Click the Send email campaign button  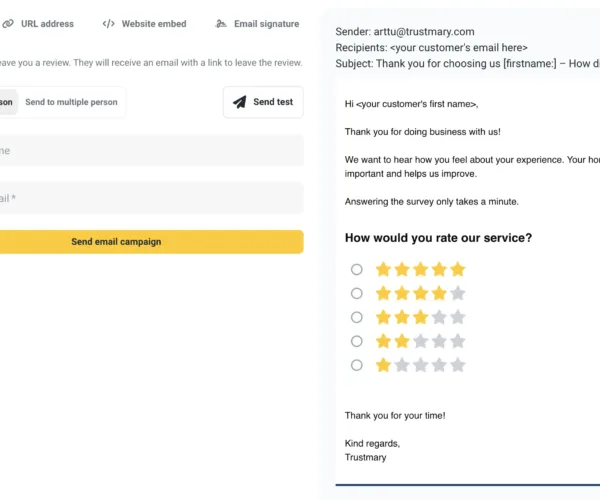152,242
